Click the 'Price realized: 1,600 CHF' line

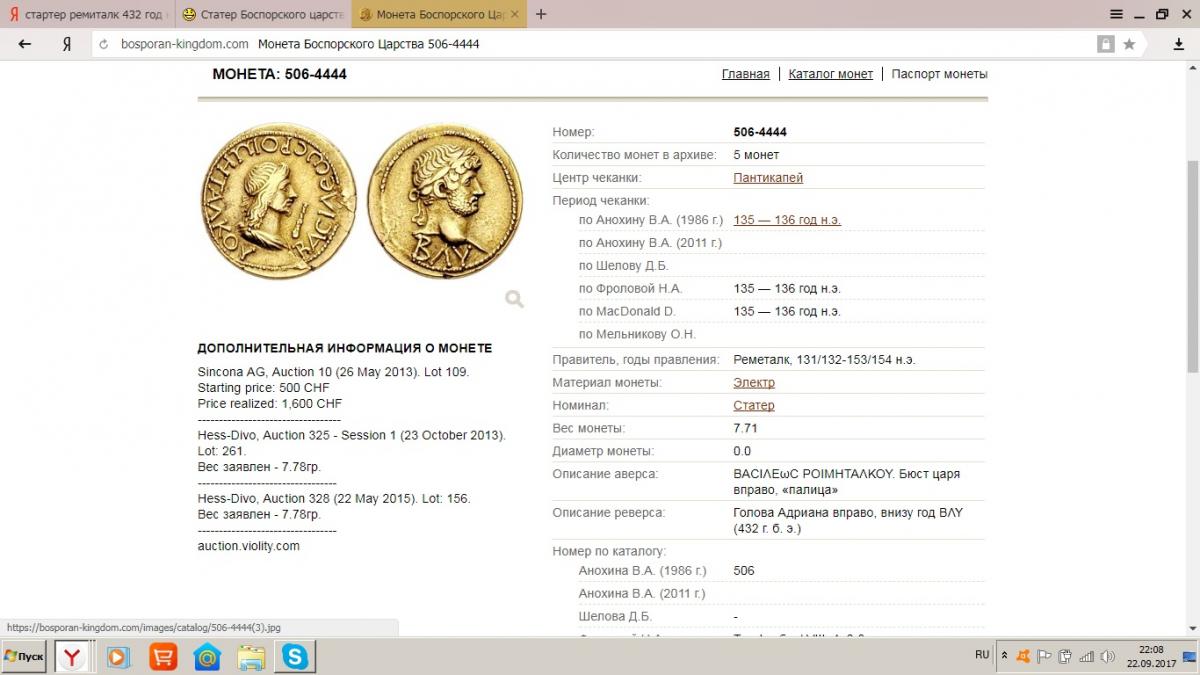pos(270,404)
